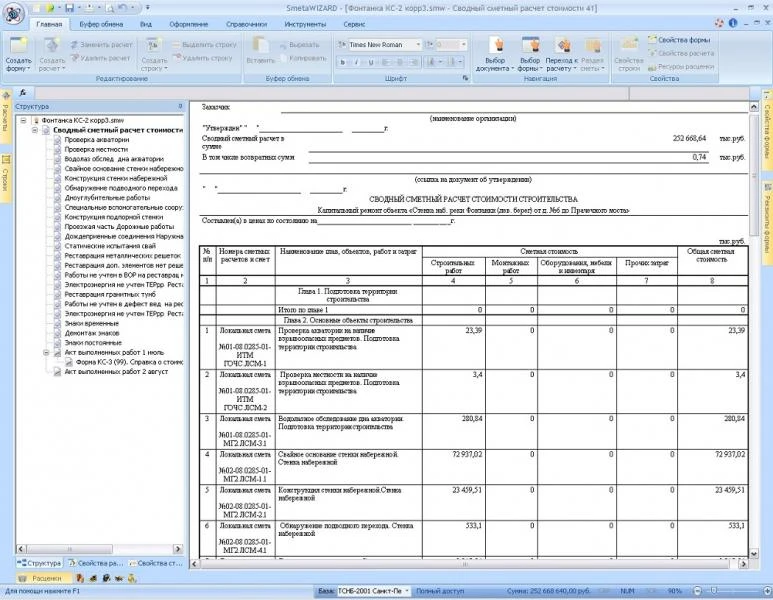Click the help info icon in ribbon corner

733,23
